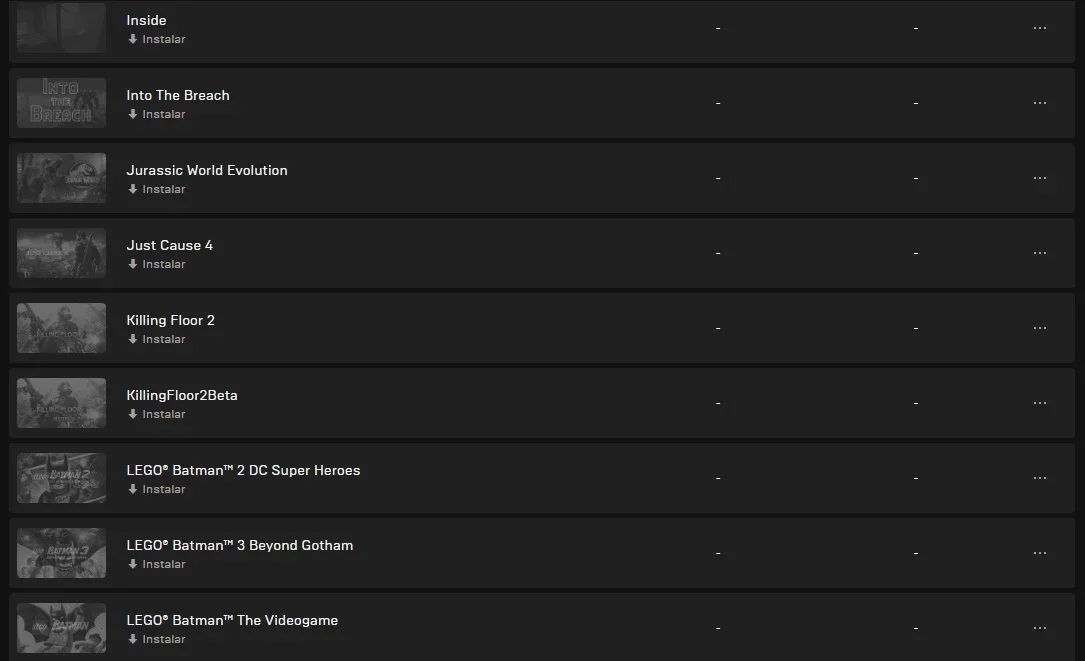1085x661 pixels.
Task: Click Instalar under Inside
Action: click(156, 39)
